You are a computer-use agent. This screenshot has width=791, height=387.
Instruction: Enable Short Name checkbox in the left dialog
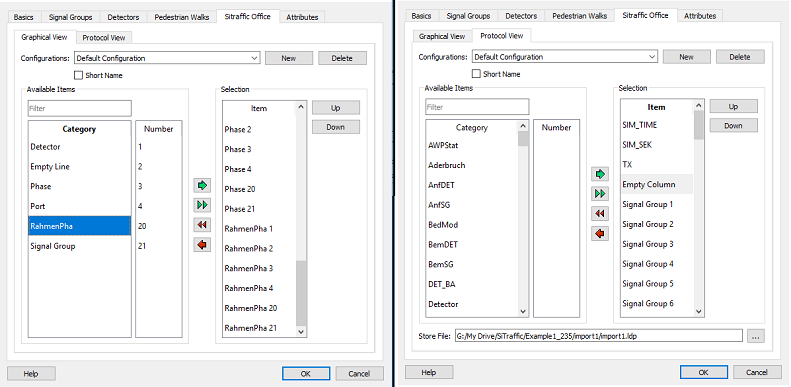[x=79, y=76]
